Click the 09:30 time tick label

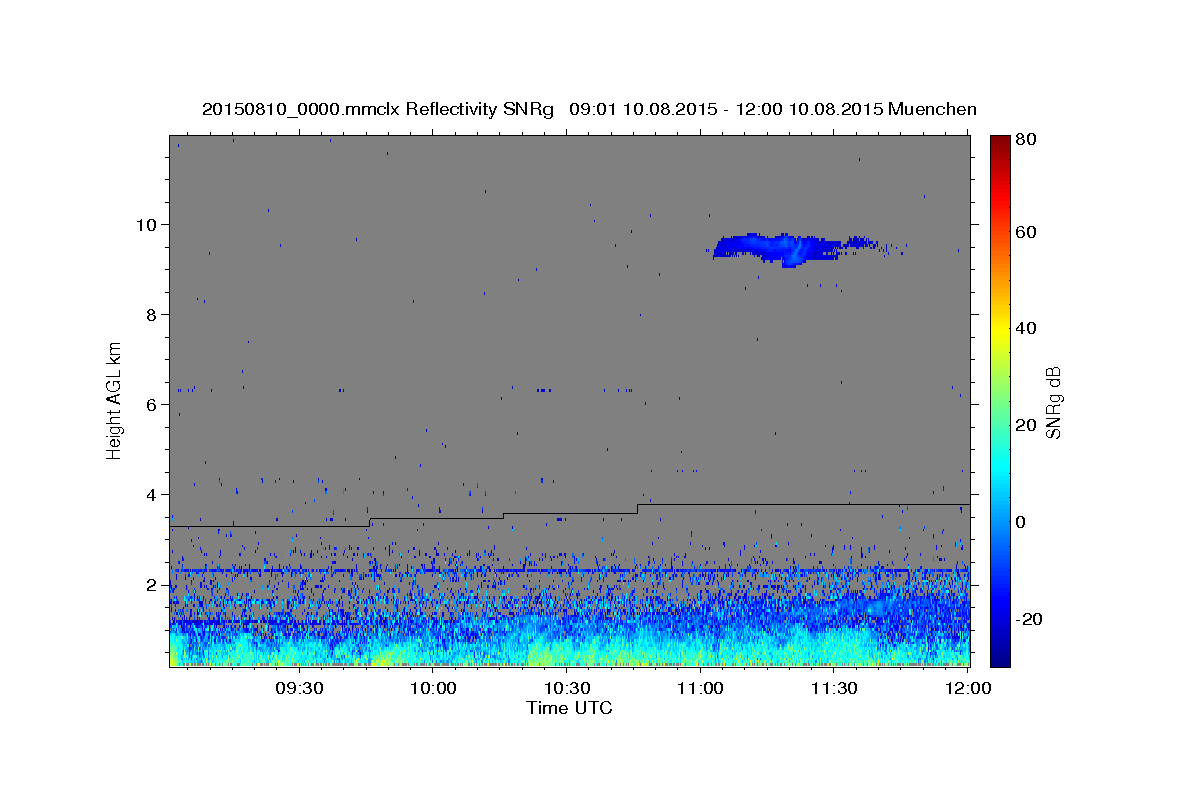coord(299,689)
